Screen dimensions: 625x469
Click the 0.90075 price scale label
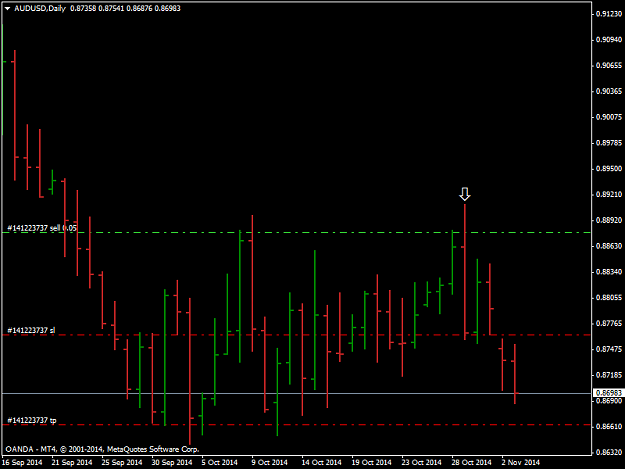click(x=609, y=117)
